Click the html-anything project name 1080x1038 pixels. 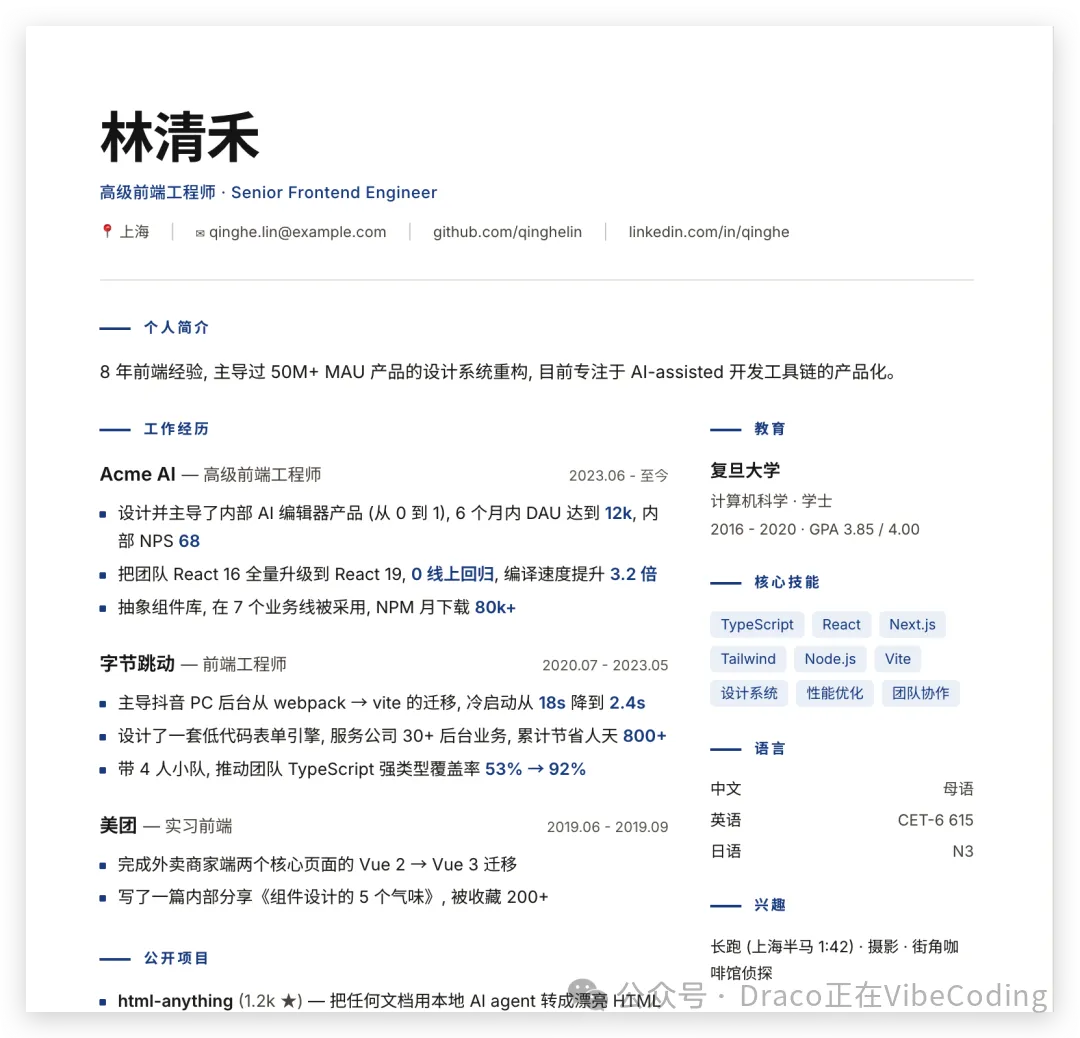point(175,1000)
